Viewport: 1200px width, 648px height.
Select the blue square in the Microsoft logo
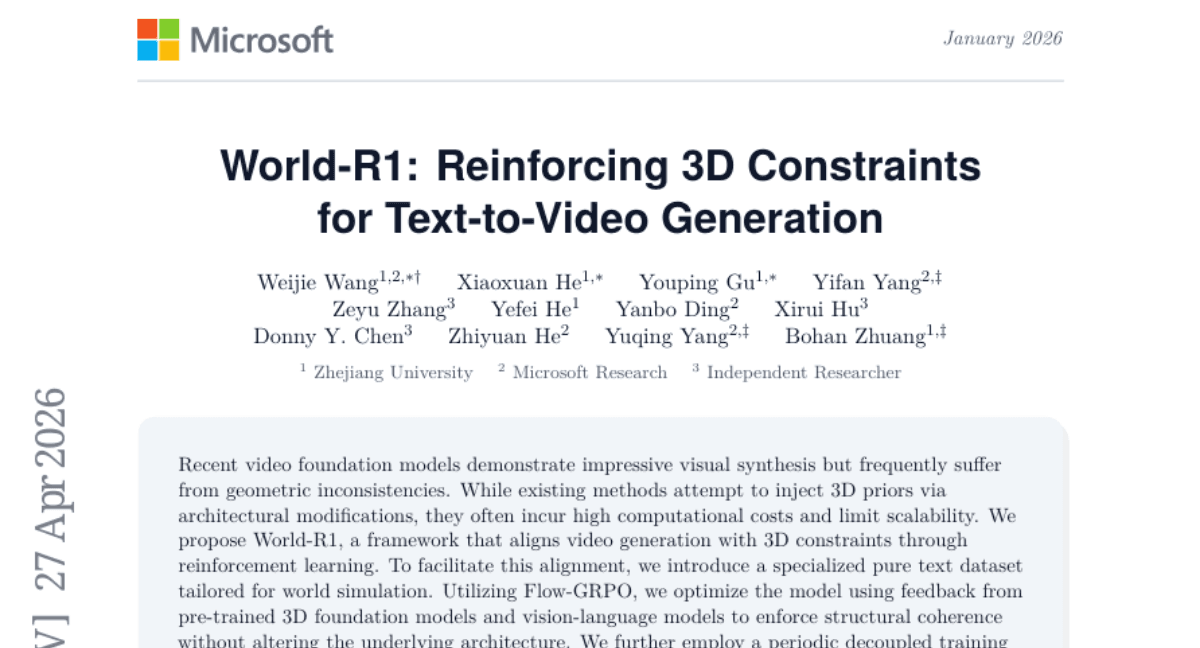(147, 50)
